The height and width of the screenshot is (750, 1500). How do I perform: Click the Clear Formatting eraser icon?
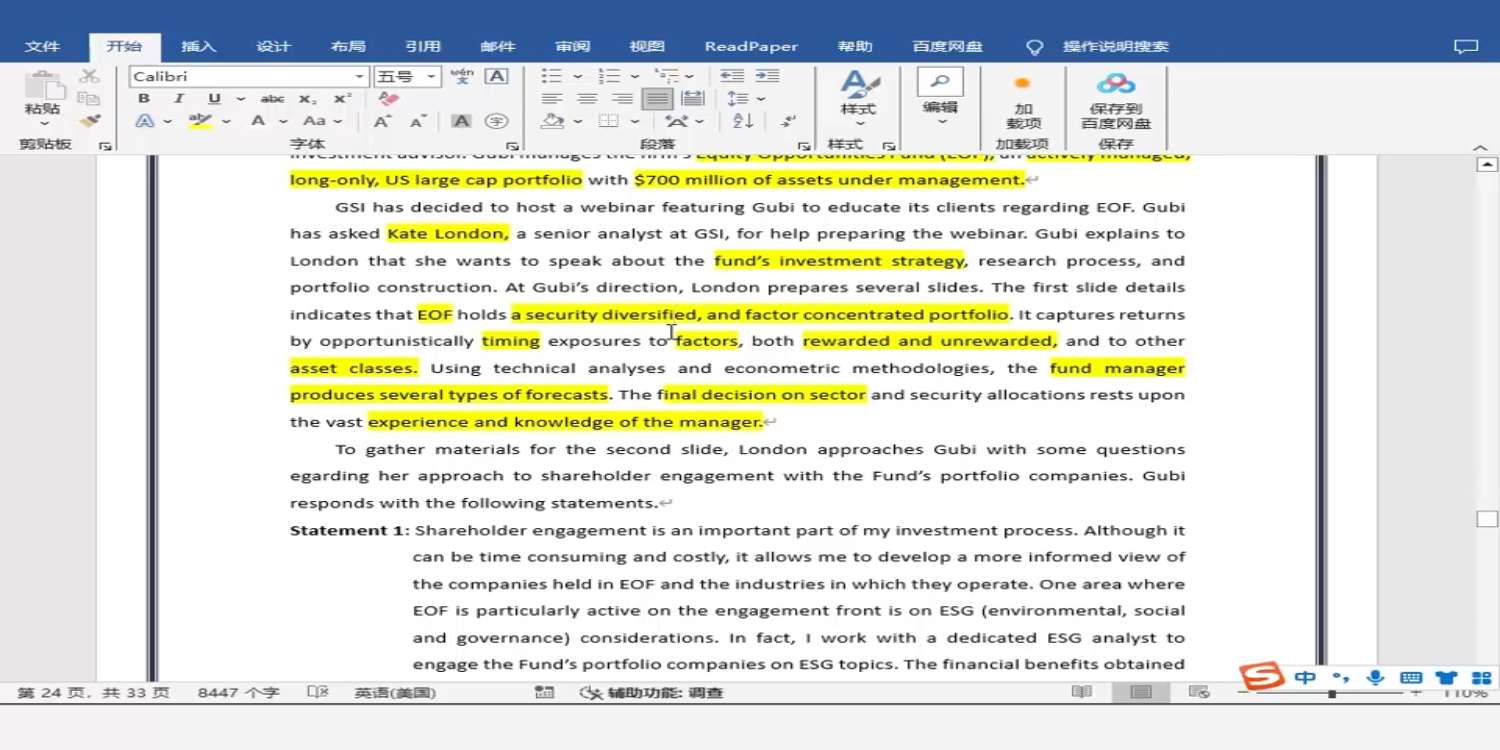pyautogui.click(x=389, y=99)
